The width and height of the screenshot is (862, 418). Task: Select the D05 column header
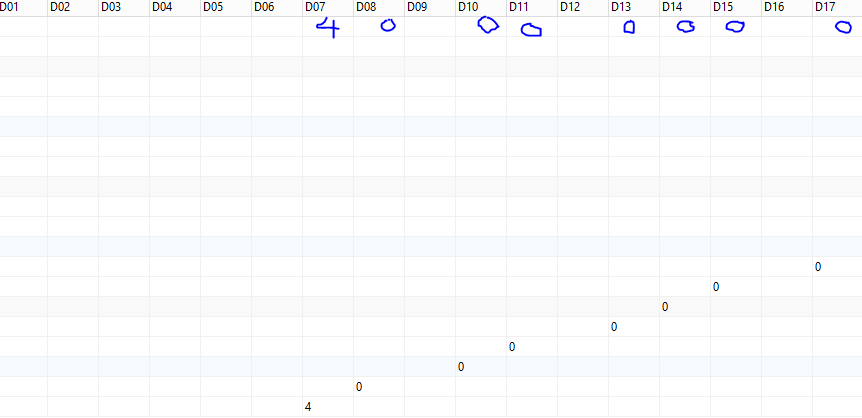pyautogui.click(x=226, y=8)
